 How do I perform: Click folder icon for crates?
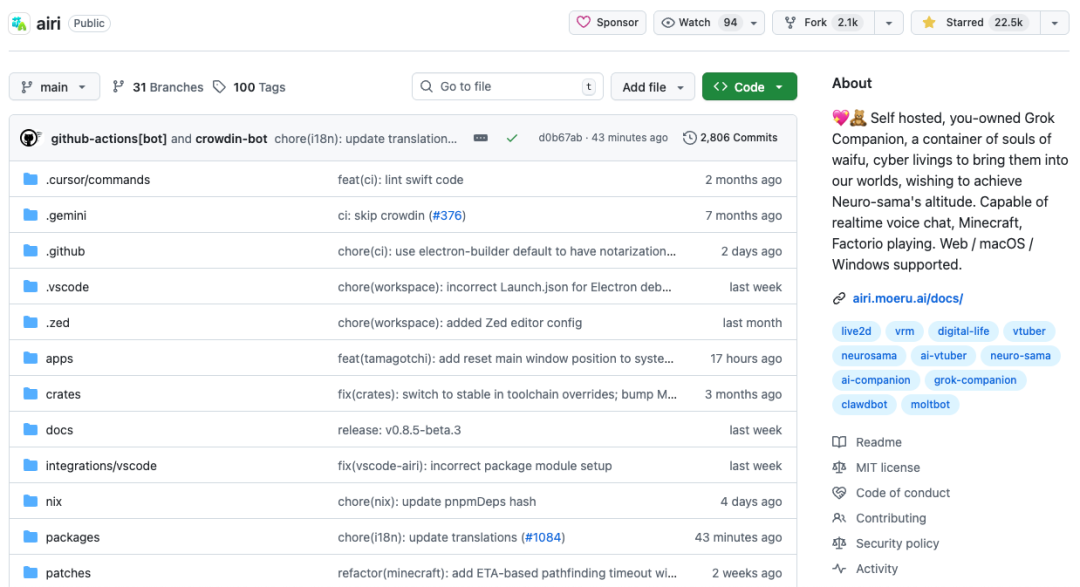click(30, 393)
